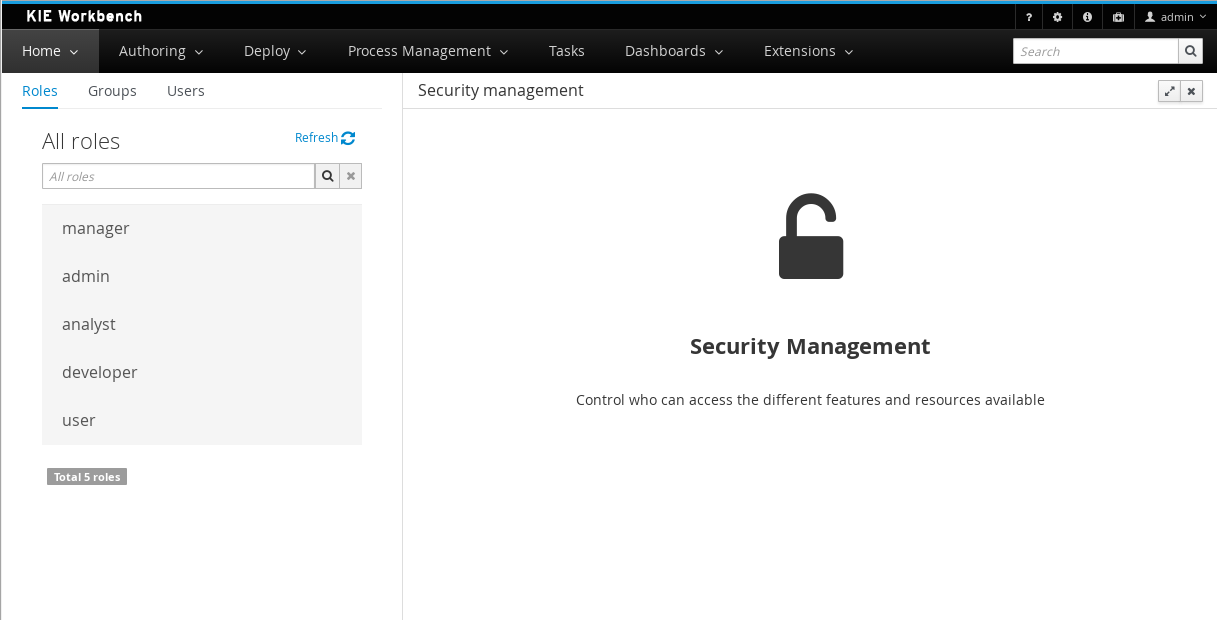Click the question mark help icon
1217x620 pixels.
[x=1029, y=17]
